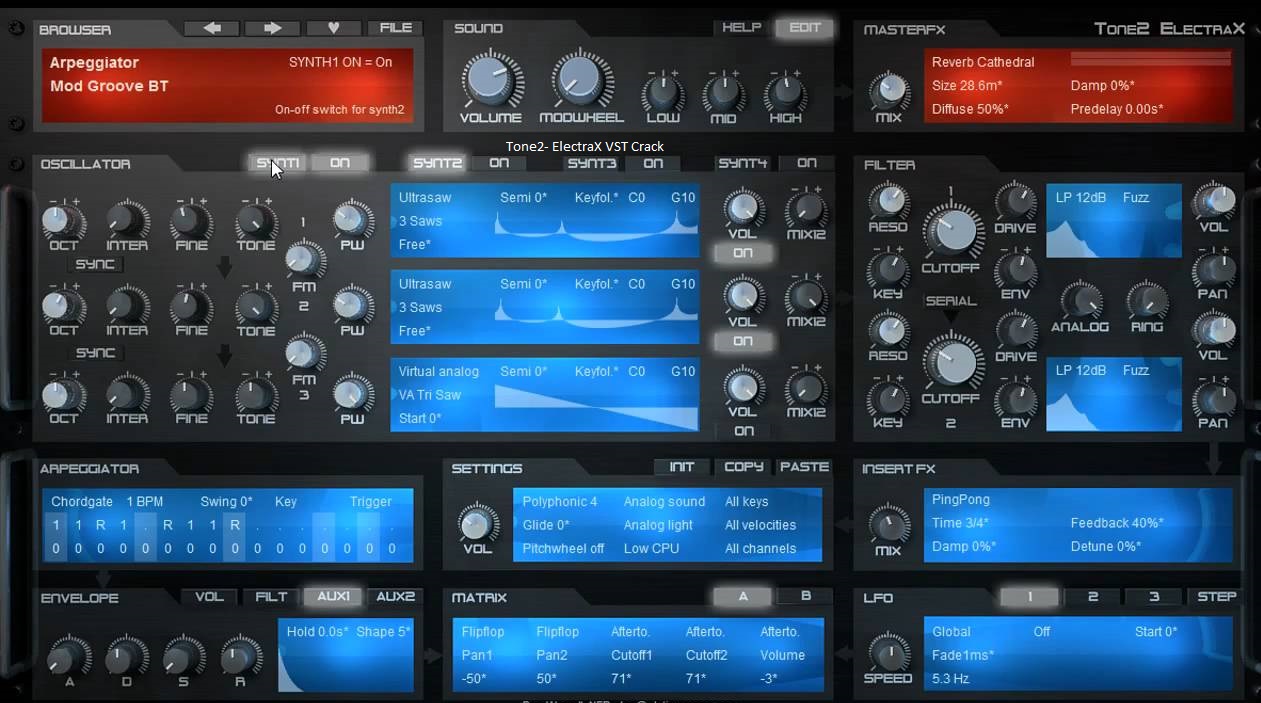This screenshot has height=703, width=1261.
Task: Click the Low EQ knob
Action: [662, 93]
